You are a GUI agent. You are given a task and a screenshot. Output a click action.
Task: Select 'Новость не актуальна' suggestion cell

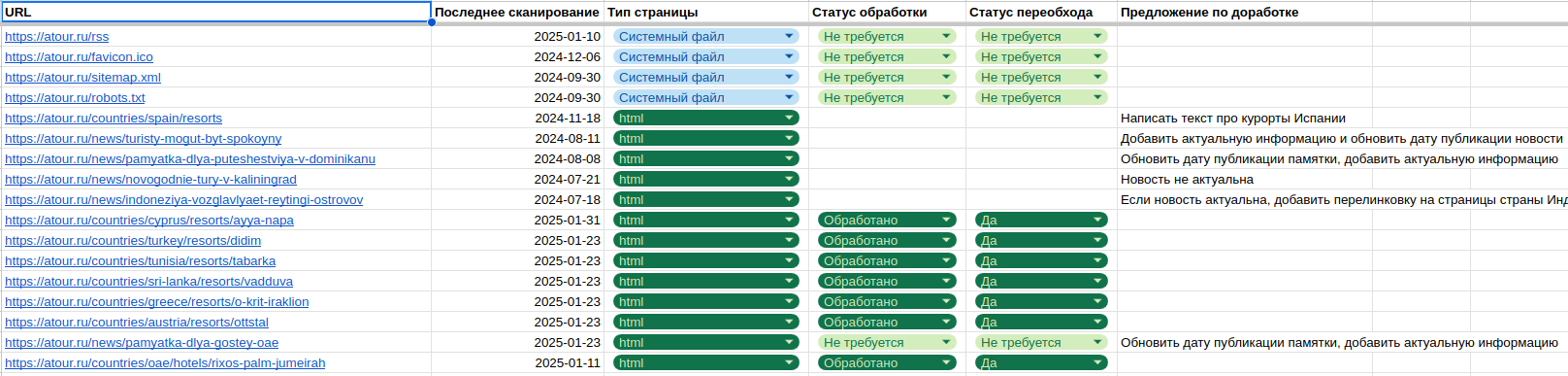click(1244, 180)
